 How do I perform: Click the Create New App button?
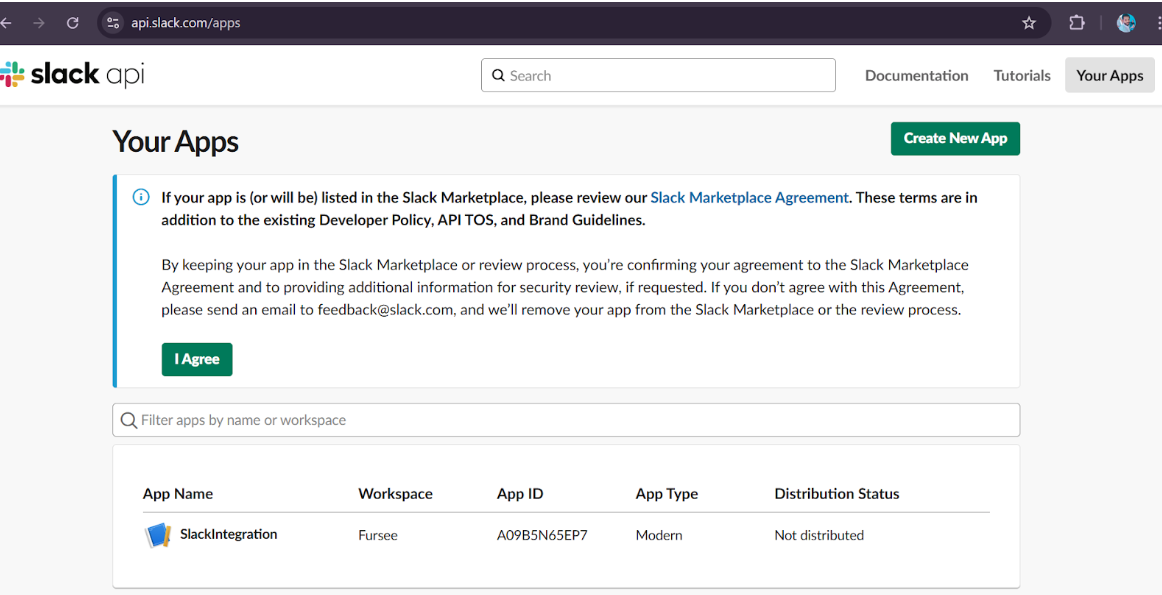tap(955, 139)
